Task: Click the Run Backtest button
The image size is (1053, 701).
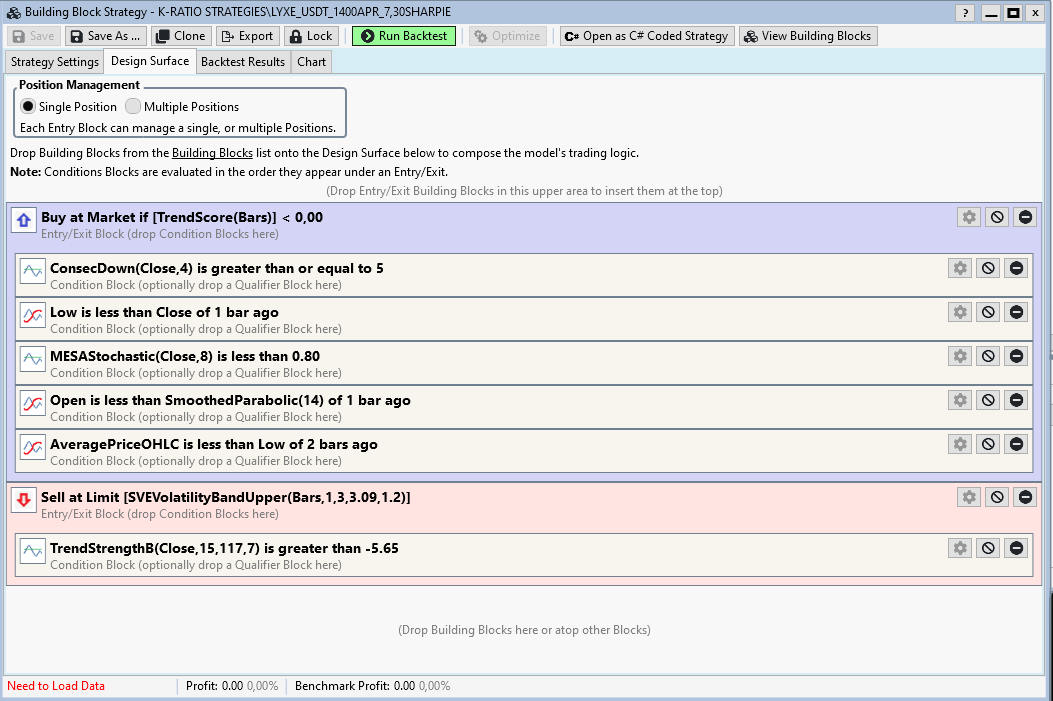Action: (403, 36)
